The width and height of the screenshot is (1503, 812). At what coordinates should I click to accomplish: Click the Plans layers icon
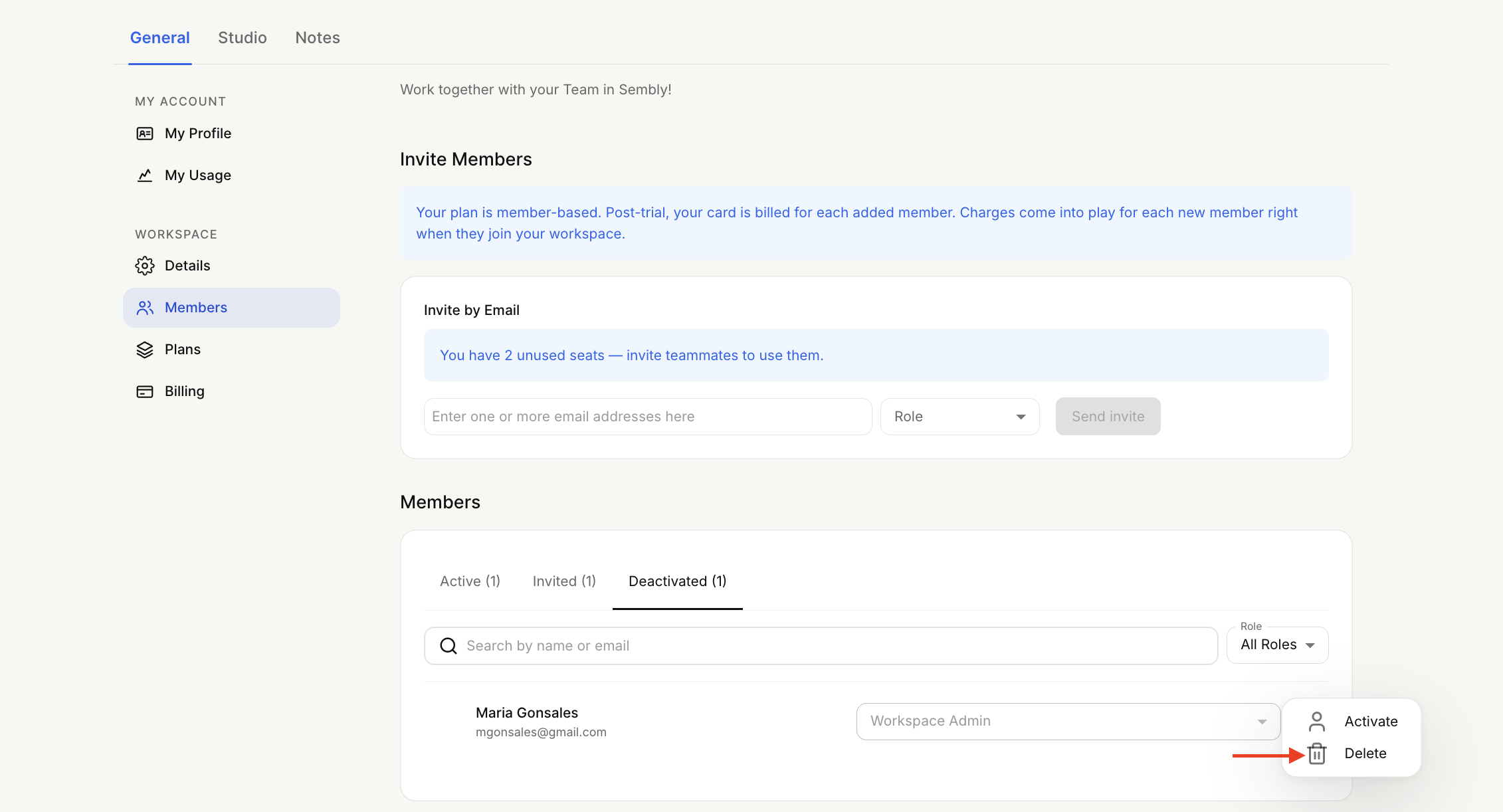point(145,350)
